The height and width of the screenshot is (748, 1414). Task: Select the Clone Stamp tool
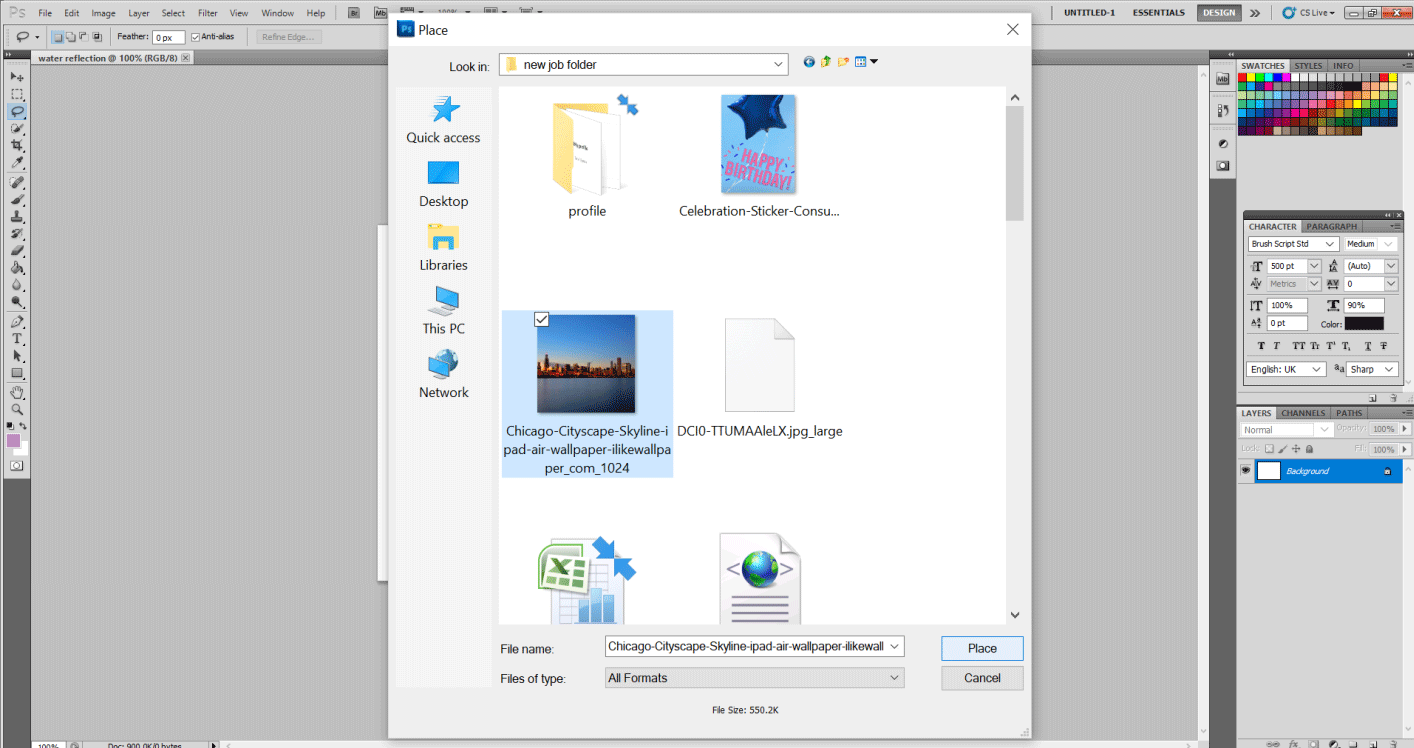coord(17,217)
